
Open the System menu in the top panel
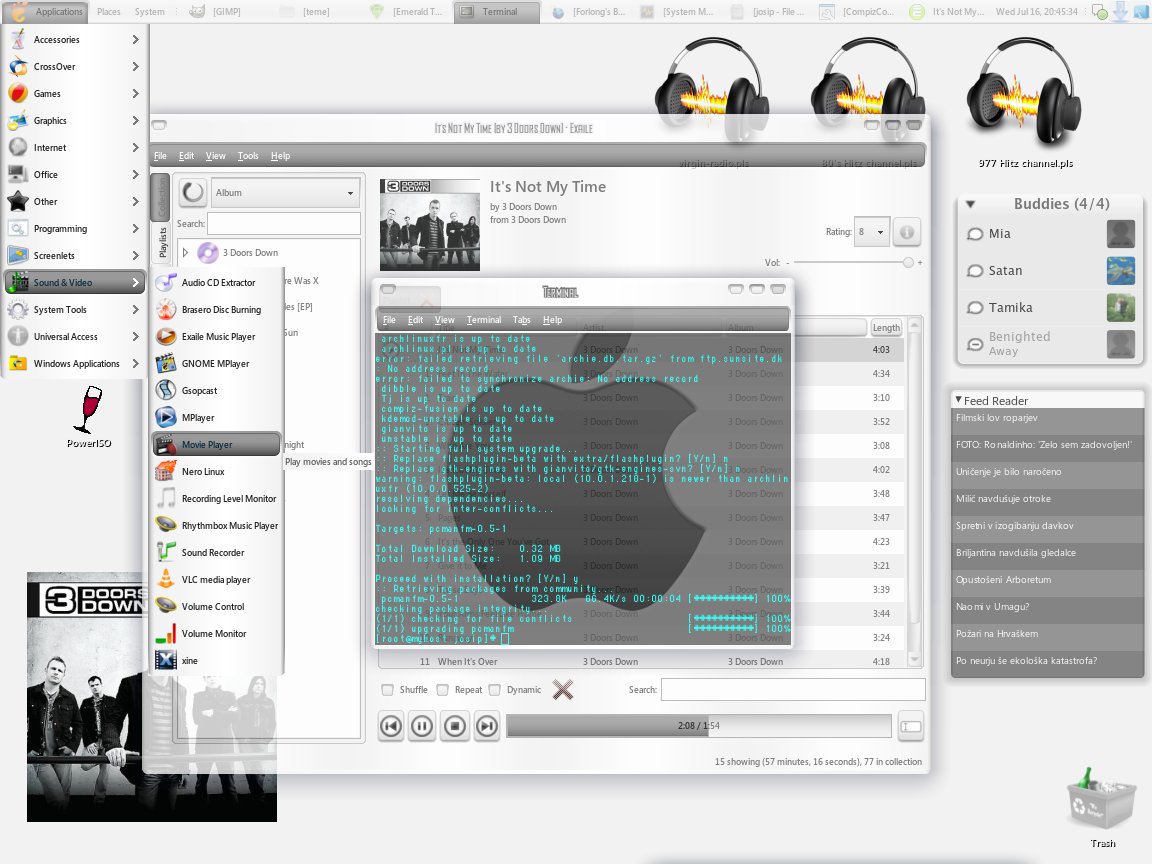tap(150, 12)
